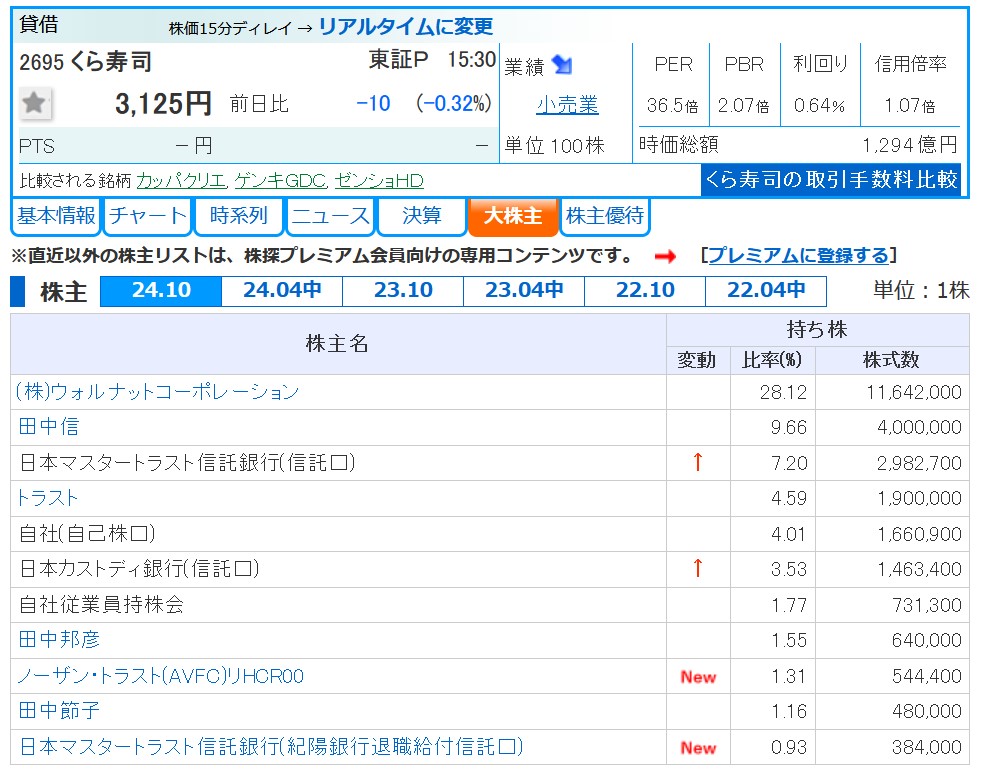
Task: Open shareholder 田中信
Action: pyautogui.click(x=49, y=427)
